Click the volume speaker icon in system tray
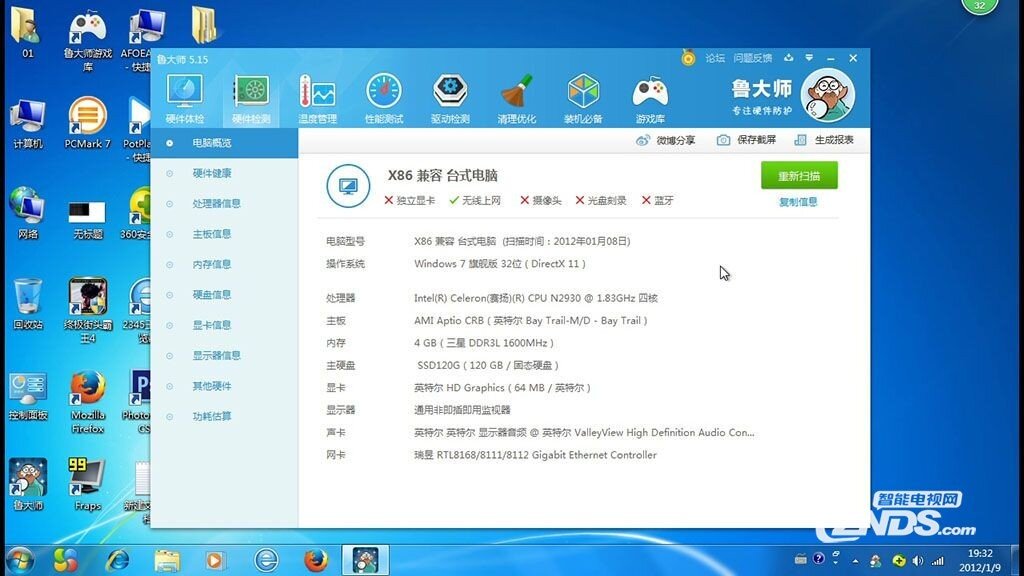 pos(918,561)
